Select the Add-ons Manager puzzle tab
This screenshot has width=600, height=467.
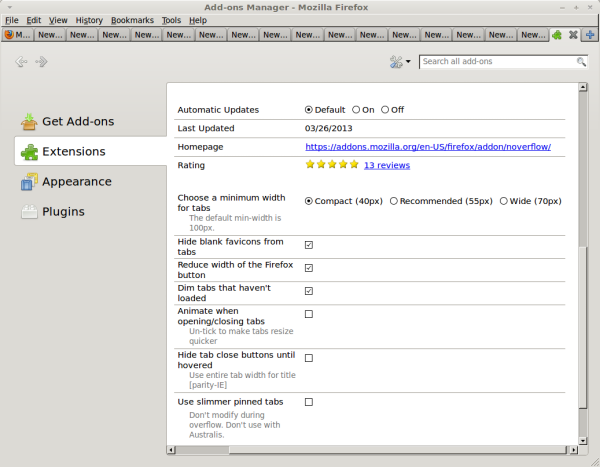(x=557, y=35)
